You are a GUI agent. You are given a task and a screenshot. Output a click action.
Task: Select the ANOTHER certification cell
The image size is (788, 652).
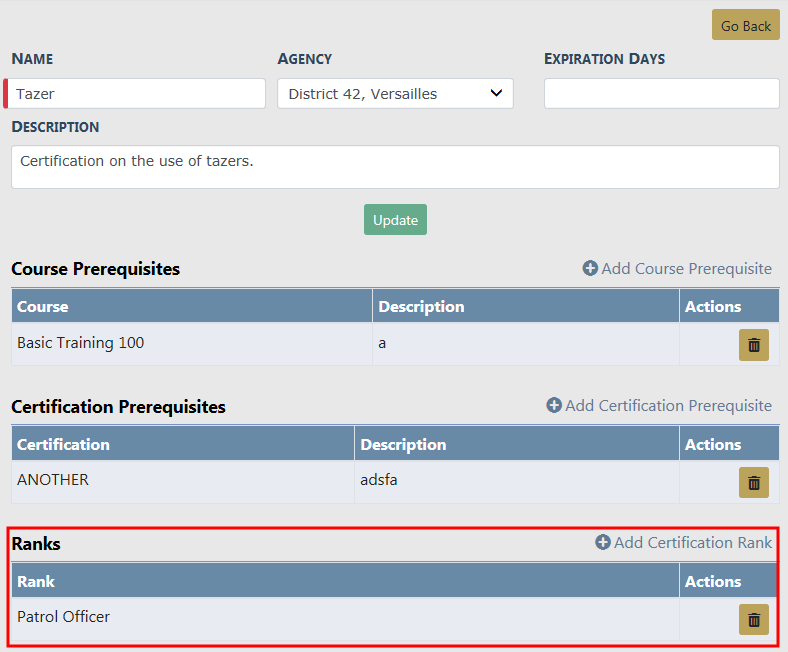pyautogui.click(x=53, y=480)
